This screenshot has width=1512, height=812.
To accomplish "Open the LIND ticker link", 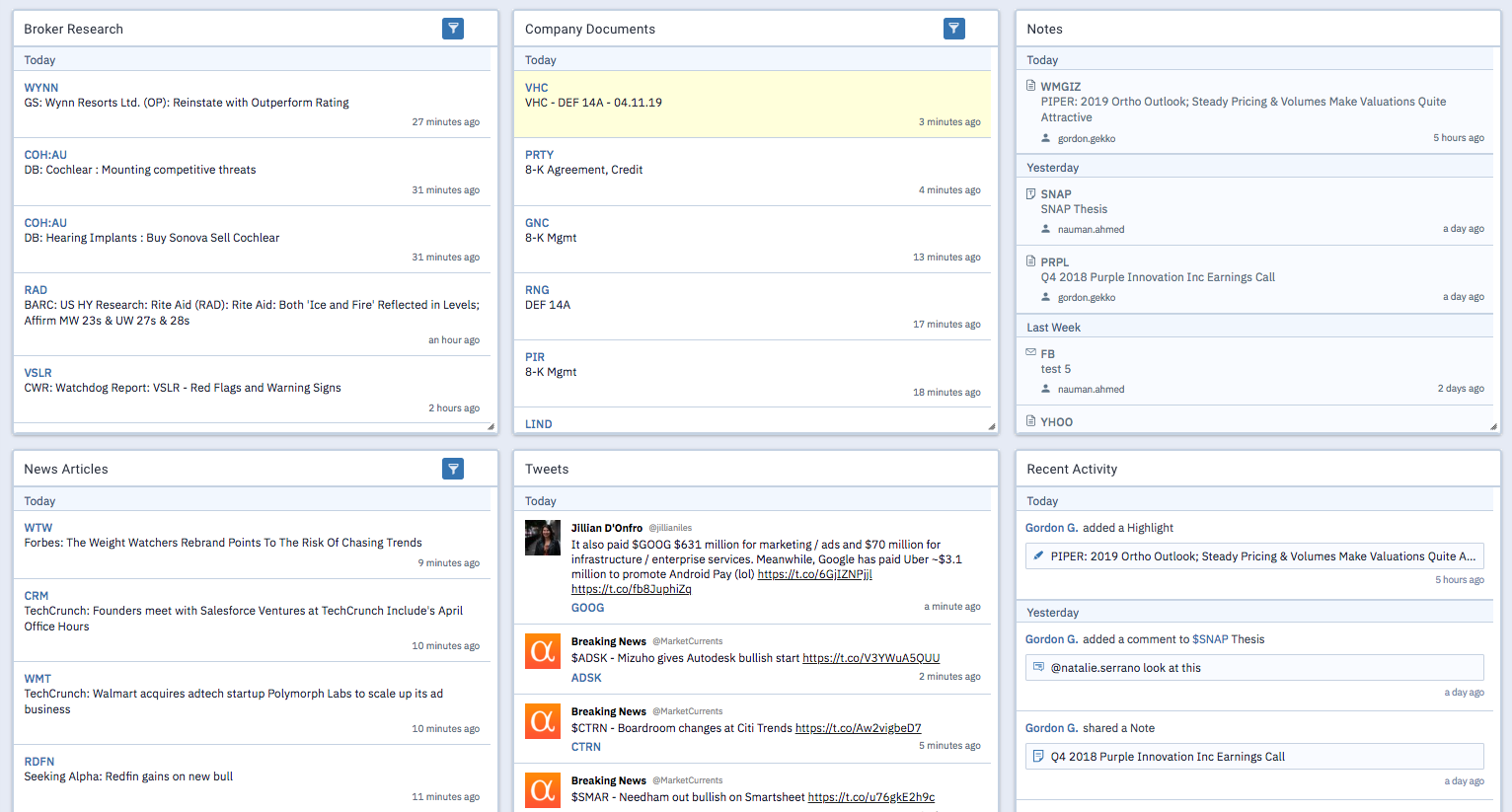I will pos(539,424).
